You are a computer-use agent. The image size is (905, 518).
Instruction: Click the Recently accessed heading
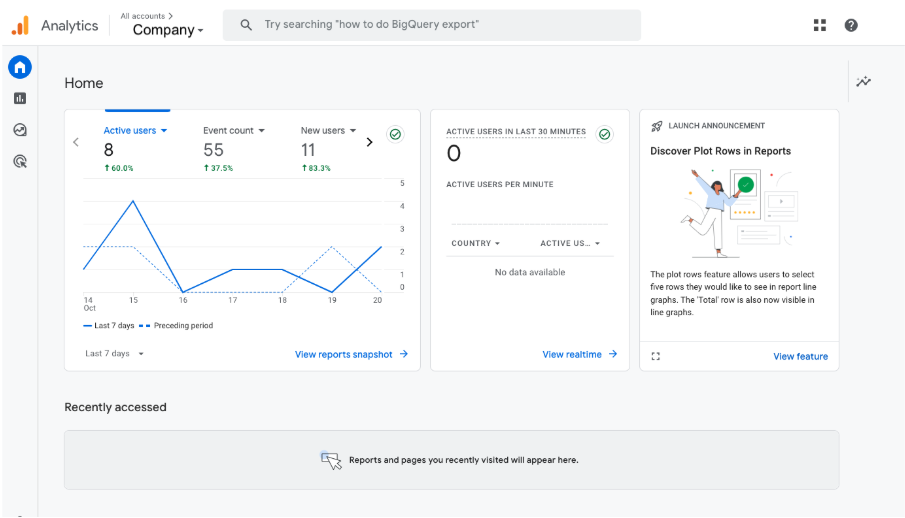tap(115, 407)
